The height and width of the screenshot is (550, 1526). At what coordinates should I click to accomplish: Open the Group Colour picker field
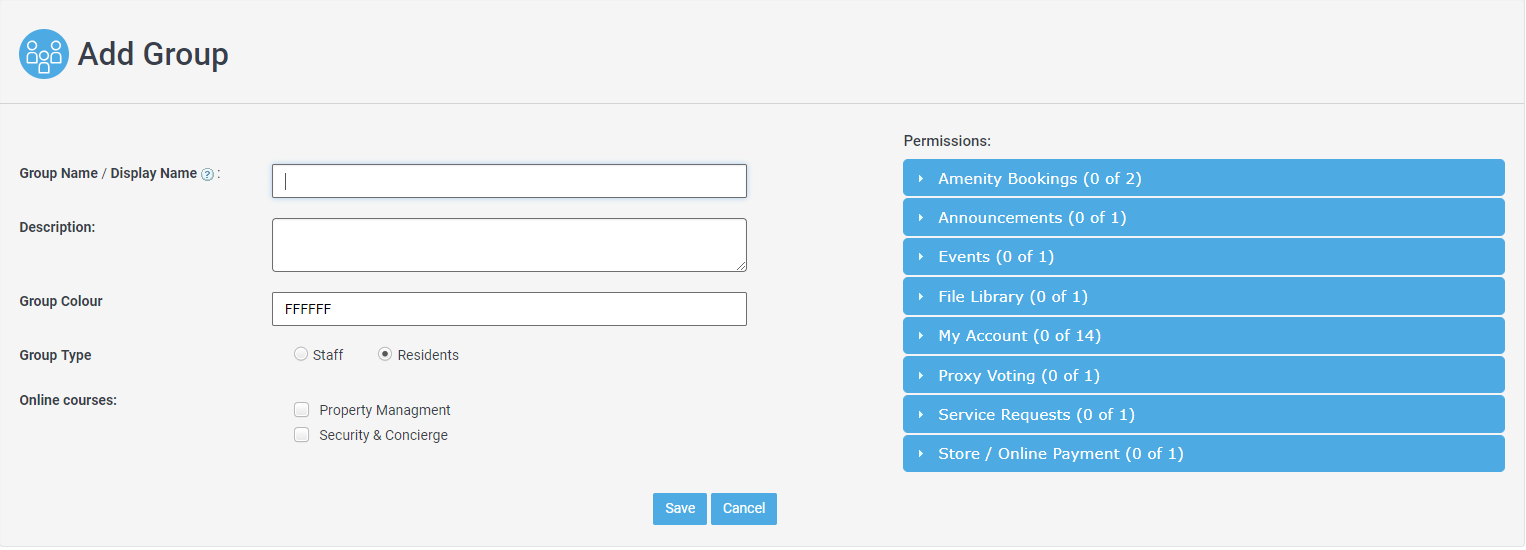(509, 309)
